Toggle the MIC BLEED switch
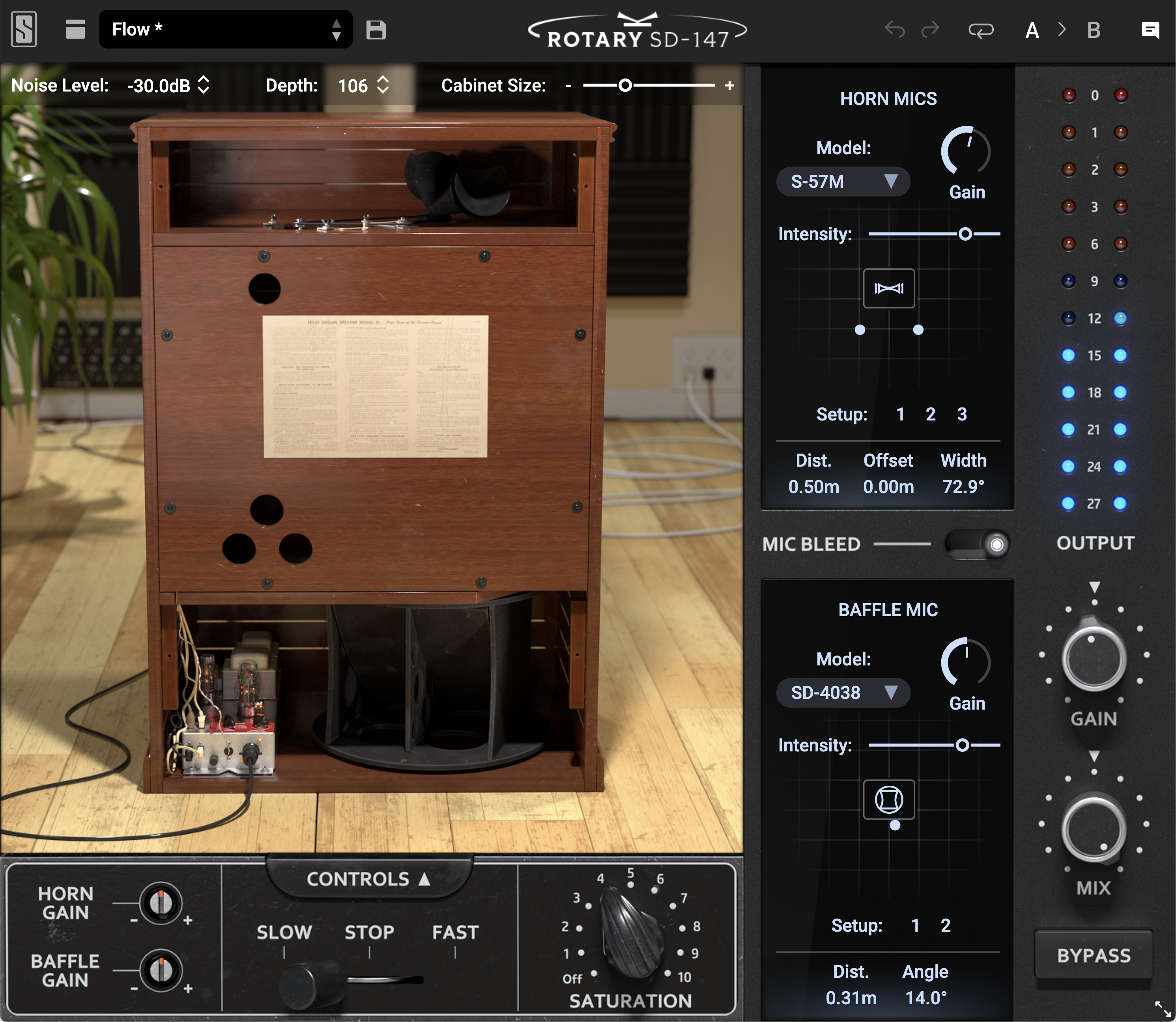 (977, 544)
